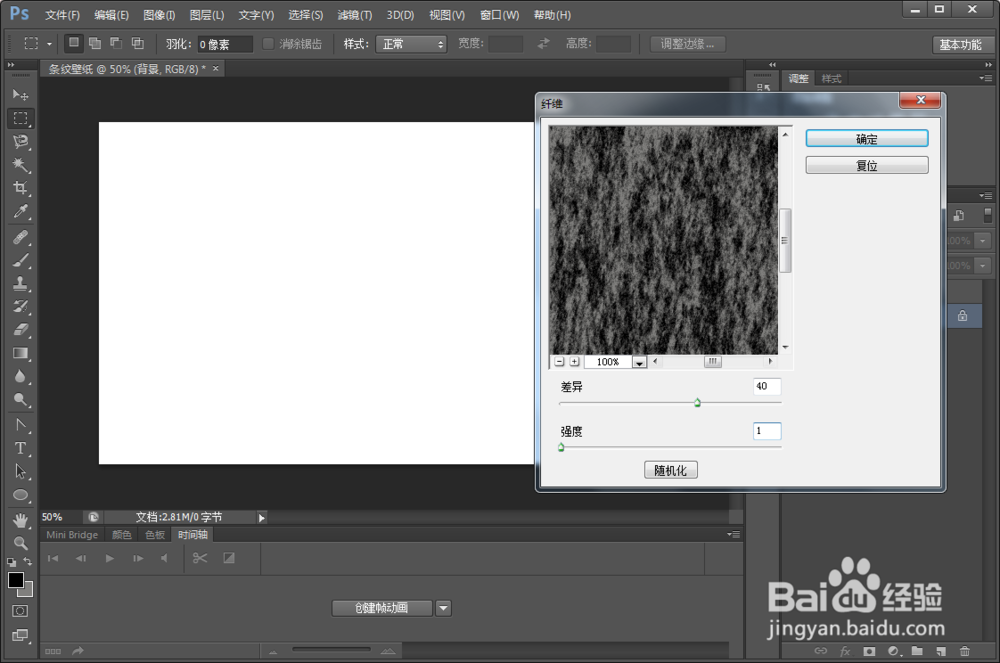
Task: Open the preview zoom percentage dropdown
Action: (639, 362)
